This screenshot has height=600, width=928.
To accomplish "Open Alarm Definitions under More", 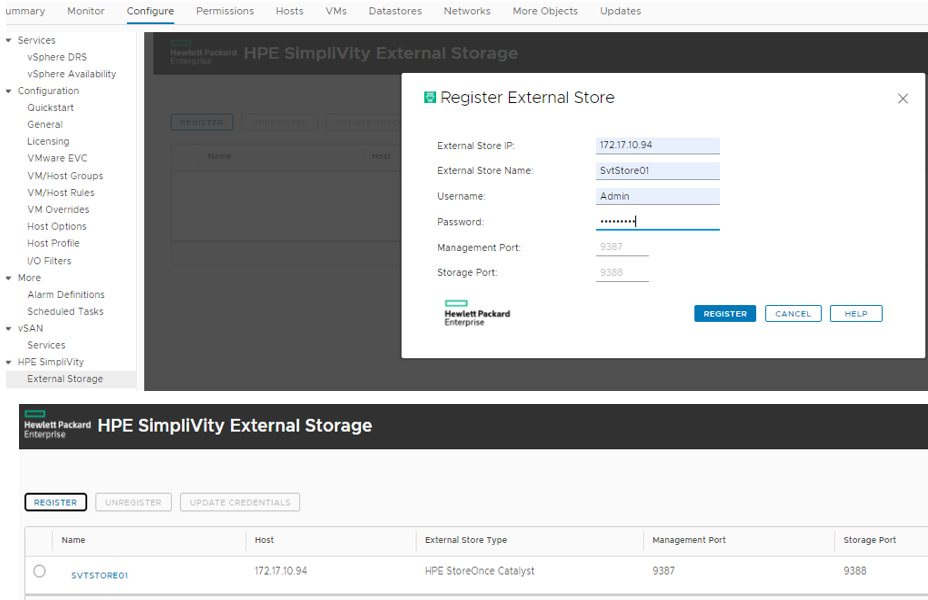I will tap(66, 295).
